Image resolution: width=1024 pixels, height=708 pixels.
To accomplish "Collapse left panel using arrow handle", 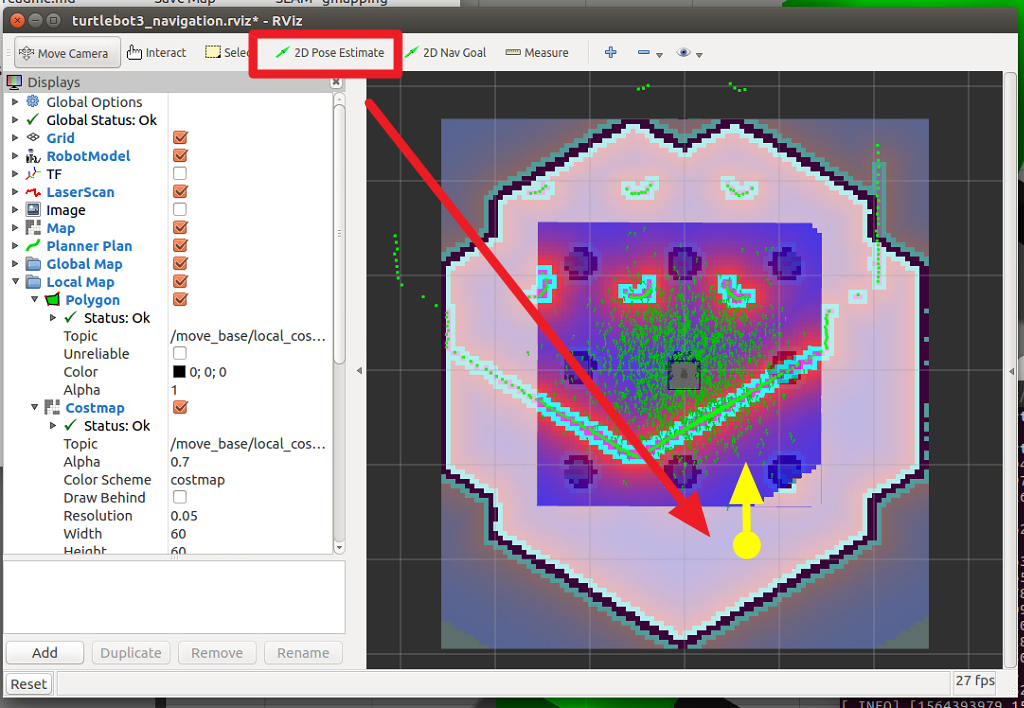I will [x=359, y=370].
